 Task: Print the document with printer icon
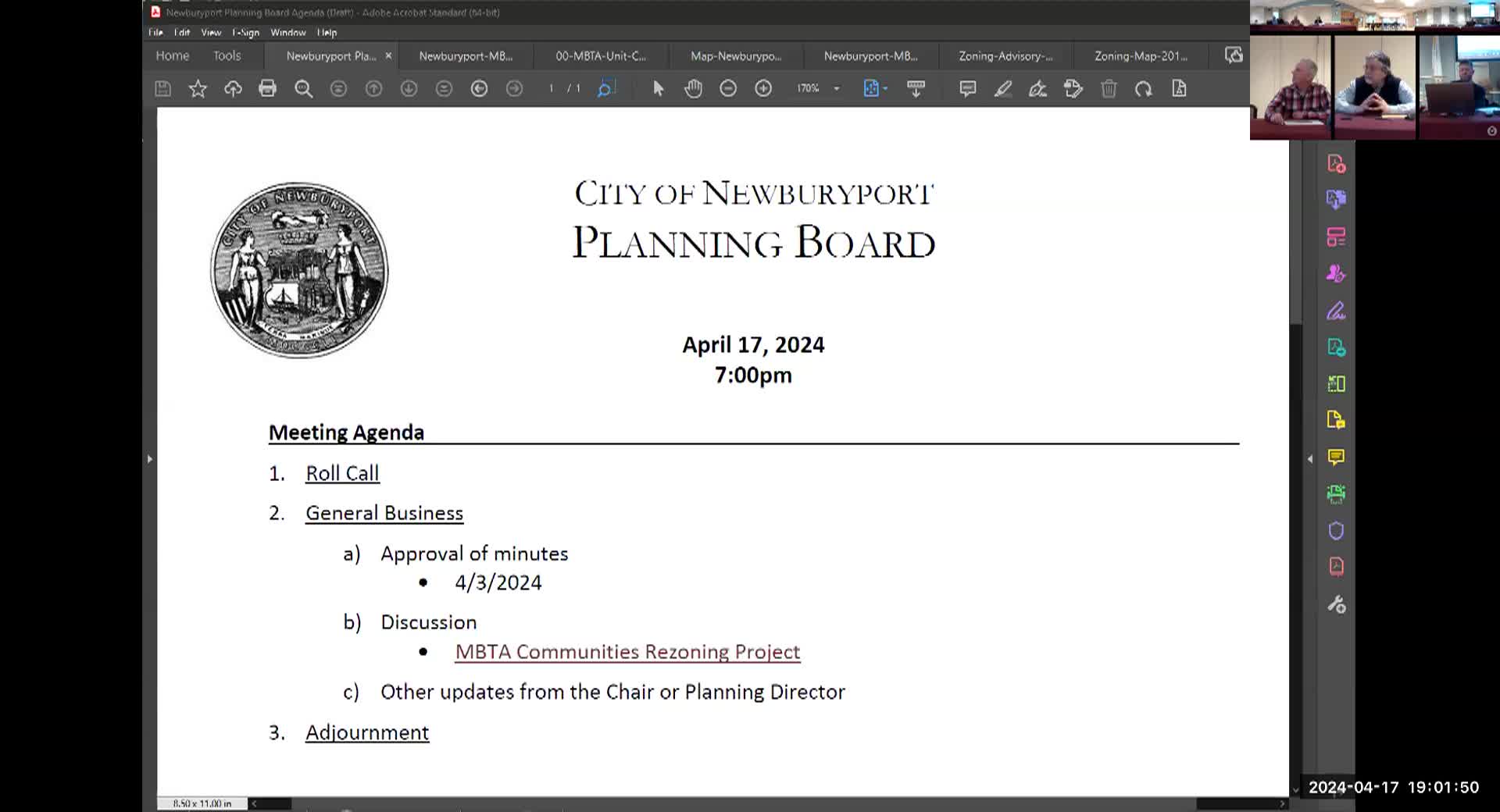pyautogui.click(x=267, y=89)
